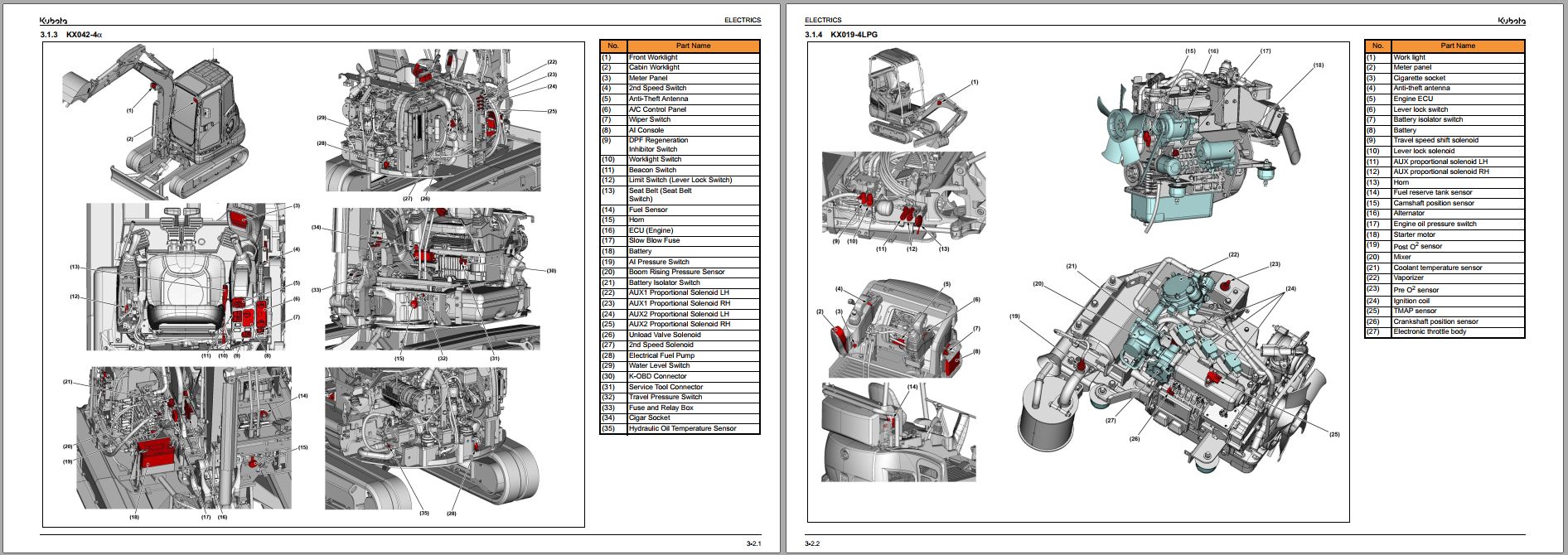Select '2nd Speed Solenoid' part name
This screenshot has width=1568, height=555.
(x=661, y=345)
